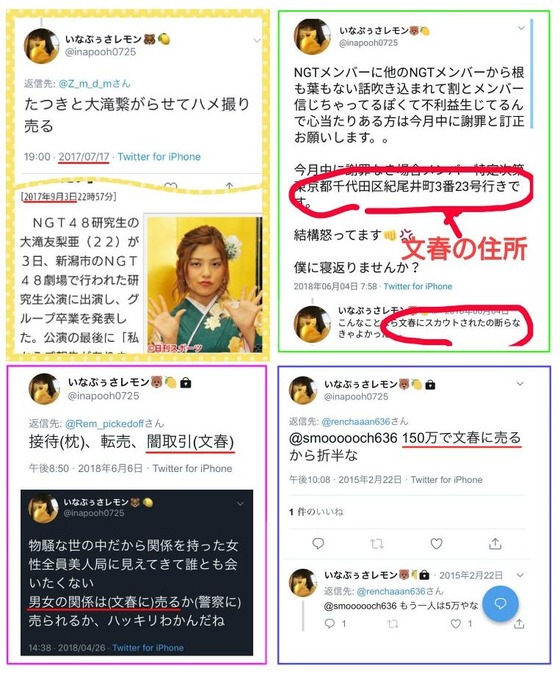The image size is (560, 679).
Task: Open the 1 件のいいね likes count
Action: tap(316, 512)
